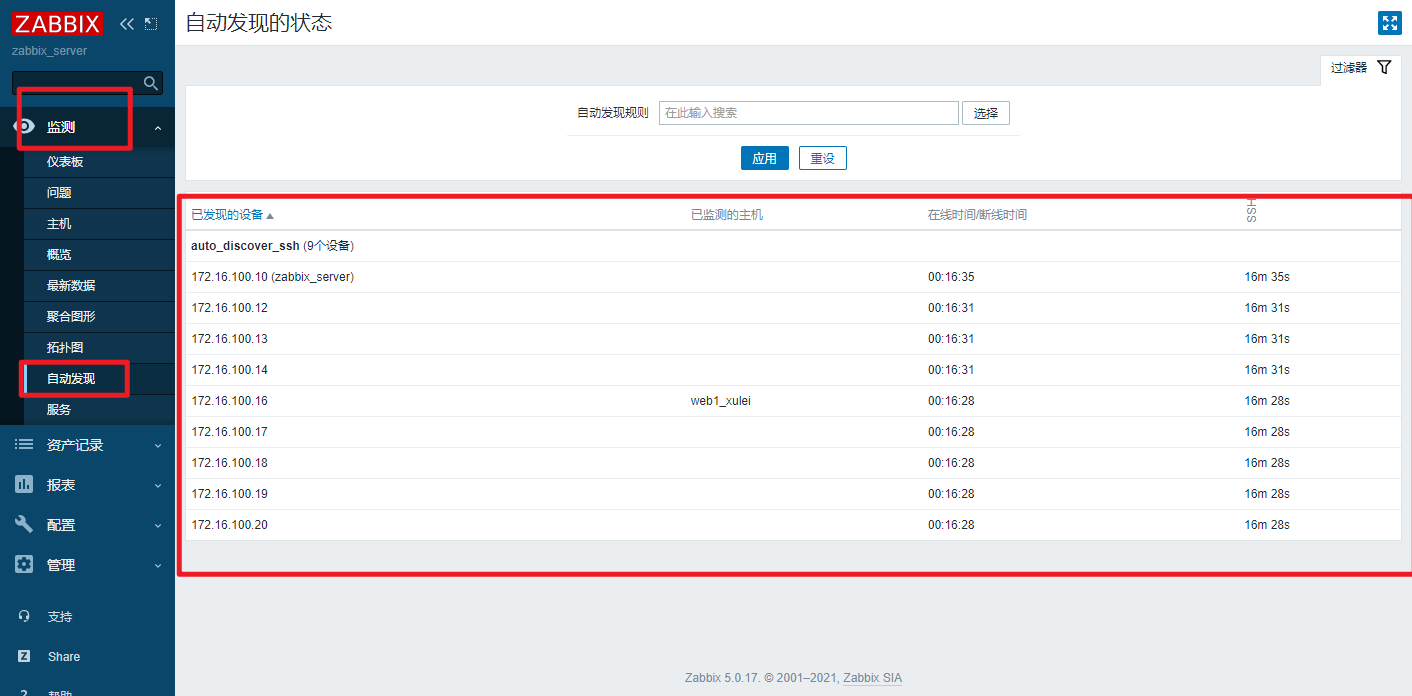This screenshot has height=696, width=1412.
Task: Collapse the sidebar with double-chevron icon
Action: (127, 24)
